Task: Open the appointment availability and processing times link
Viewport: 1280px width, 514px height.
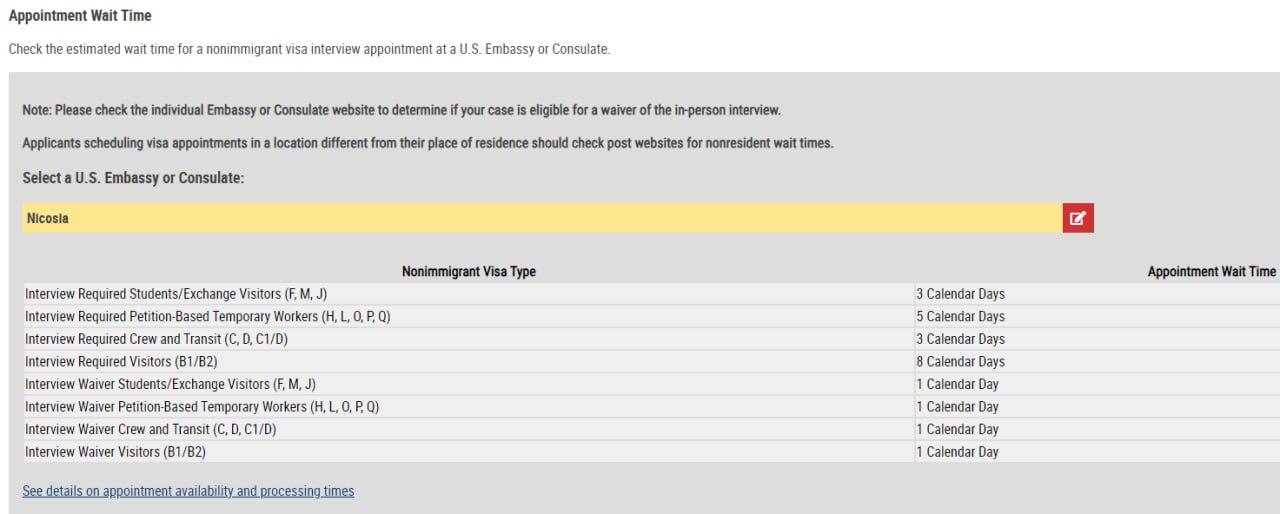Action: pos(188,491)
